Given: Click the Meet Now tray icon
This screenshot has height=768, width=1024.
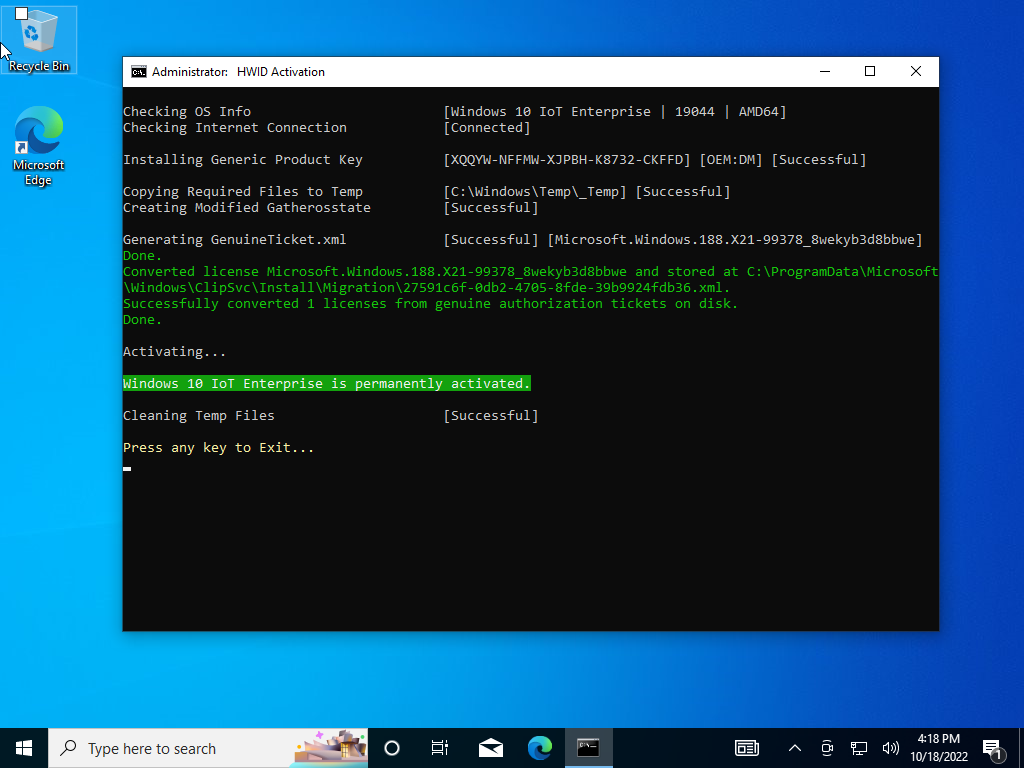Looking at the screenshot, I should tap(827, 748).
